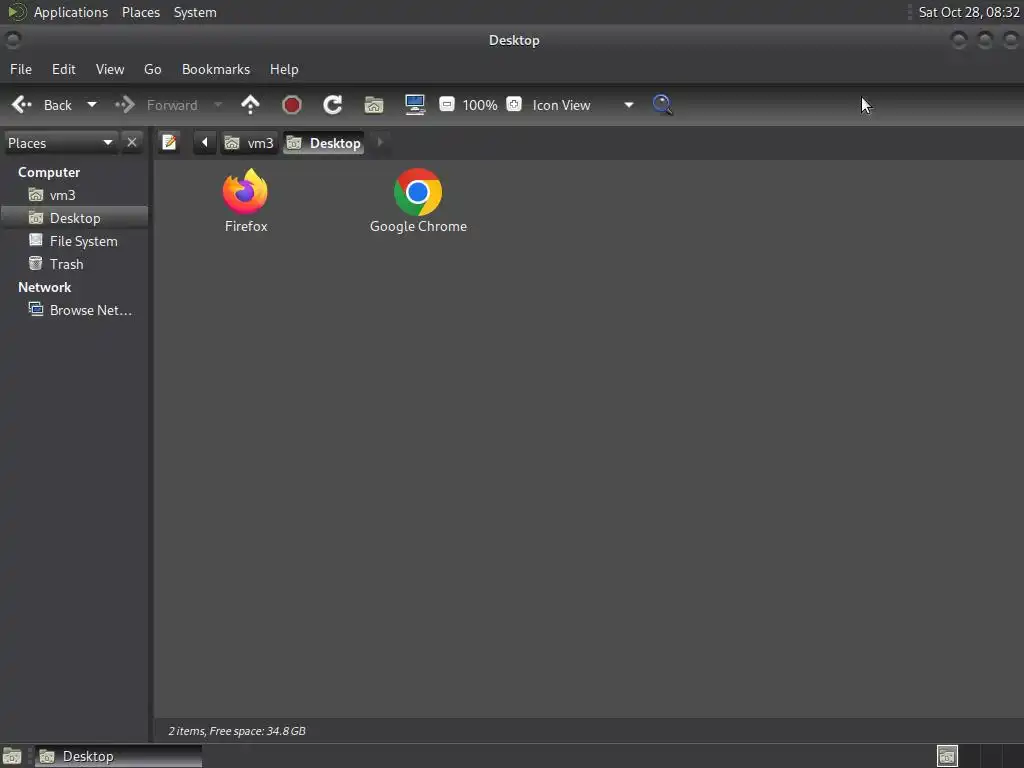Open the Places sidebar dropdown
Viewport: 1024px width, 768px height.
click(60, 143)
